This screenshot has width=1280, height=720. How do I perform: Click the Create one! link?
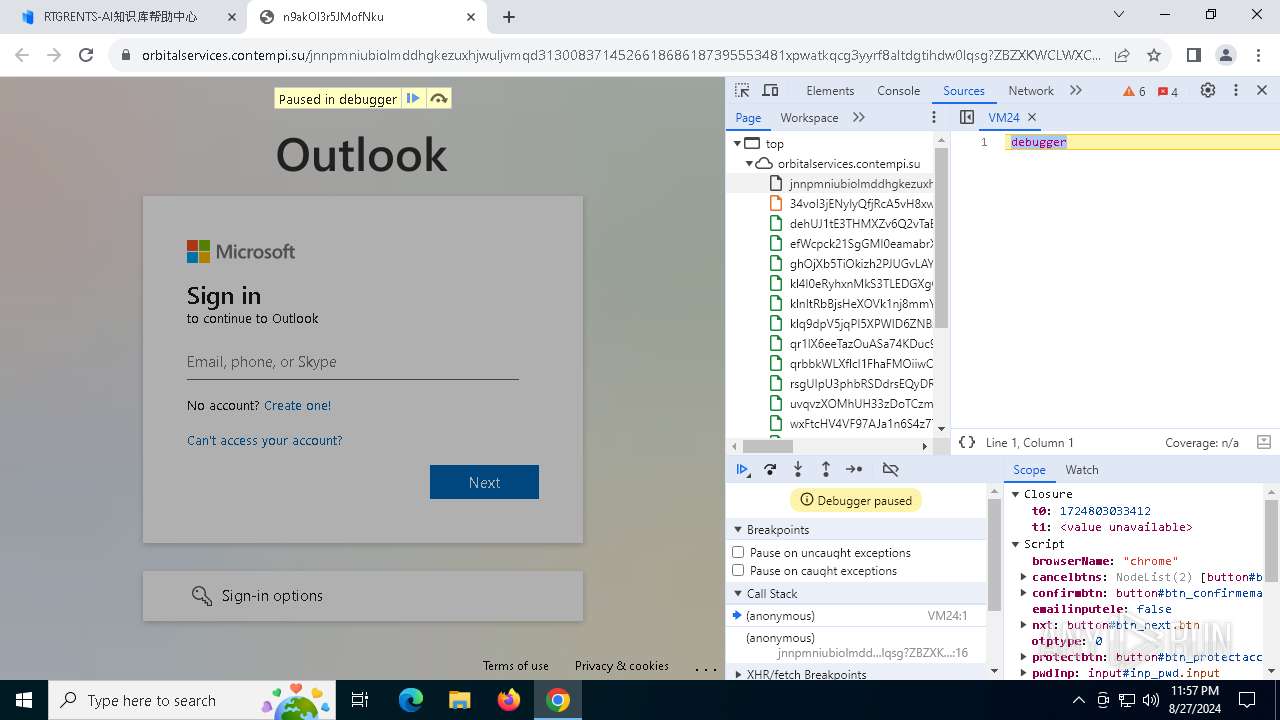[297, 405]
